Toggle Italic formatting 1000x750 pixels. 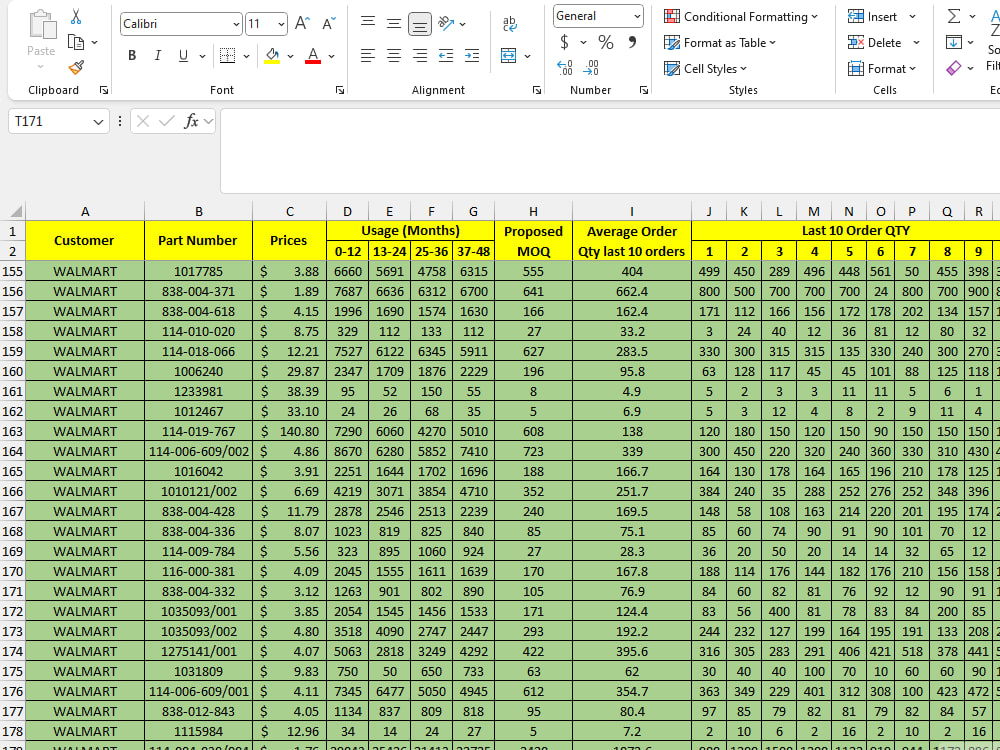point(158,56)
